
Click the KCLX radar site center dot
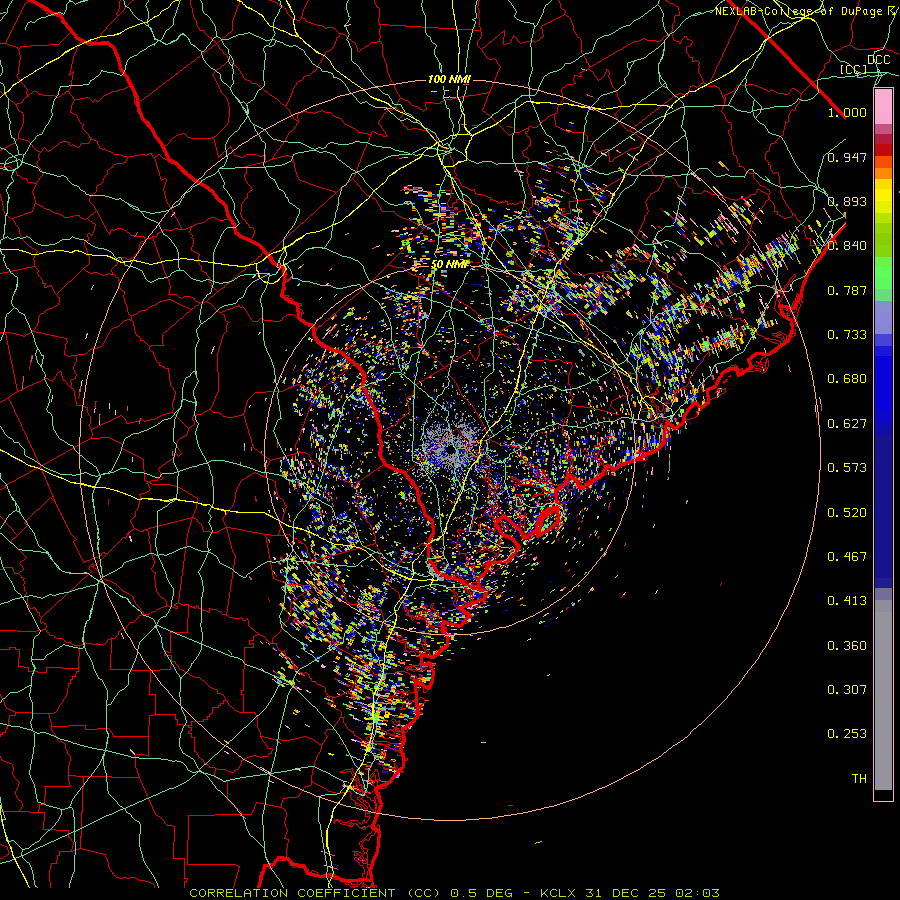[451, 449]
